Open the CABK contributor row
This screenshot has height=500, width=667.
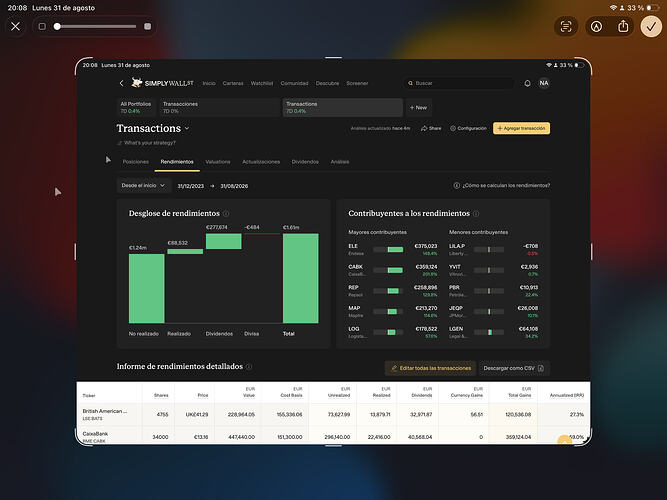coord(393,270)
